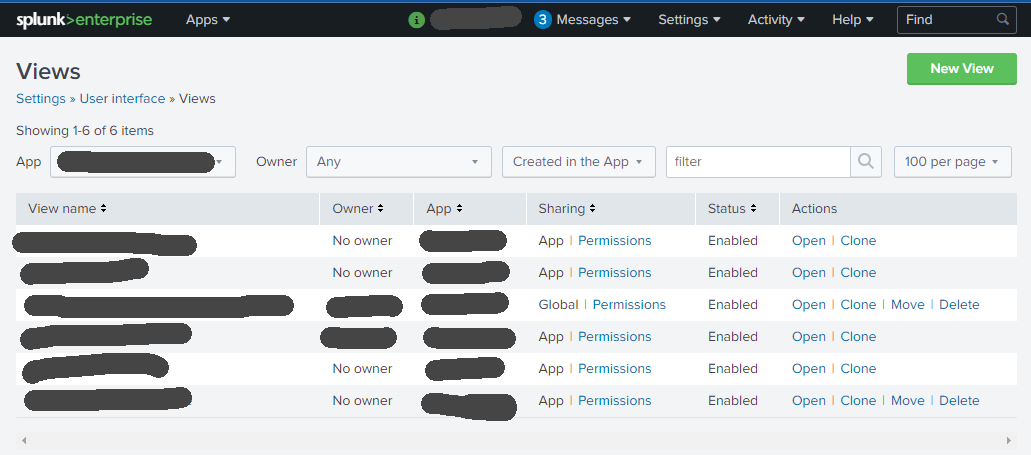
Task: Click the filter search magnifier icon
Action: [866, 162]
